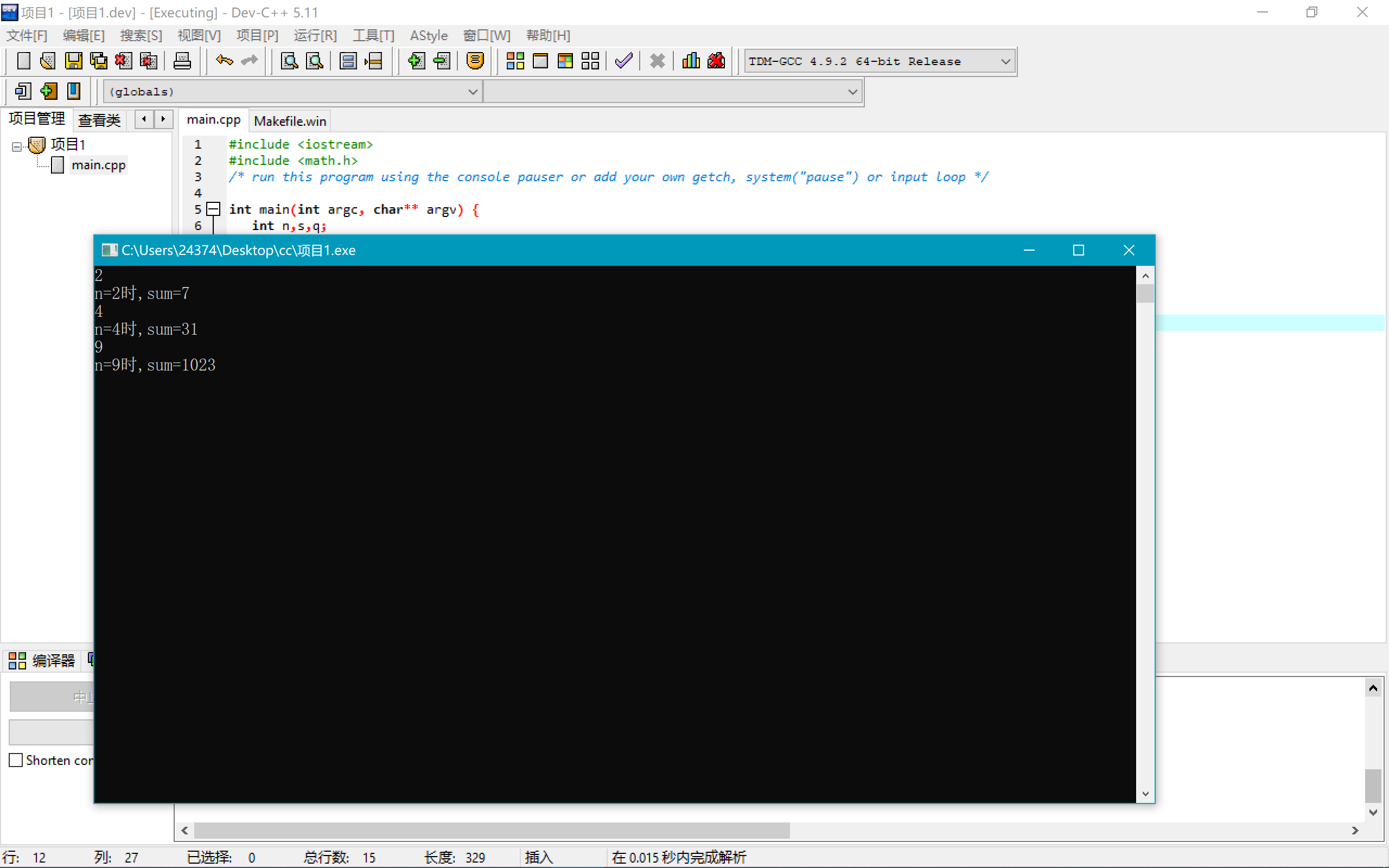The image size is (1389, 868).
Task: Collapse the main function fold box
Action: coord(214,209)
